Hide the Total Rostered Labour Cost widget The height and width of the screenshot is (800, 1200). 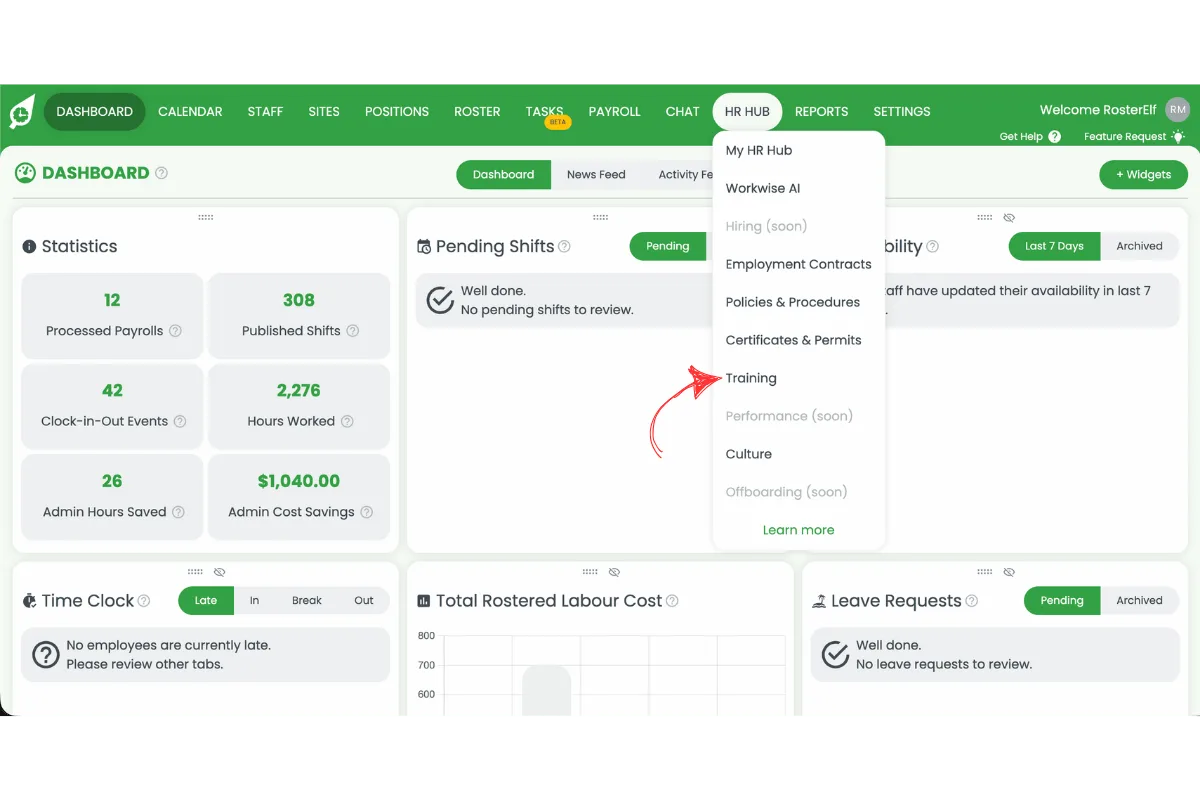click(614, 572)
